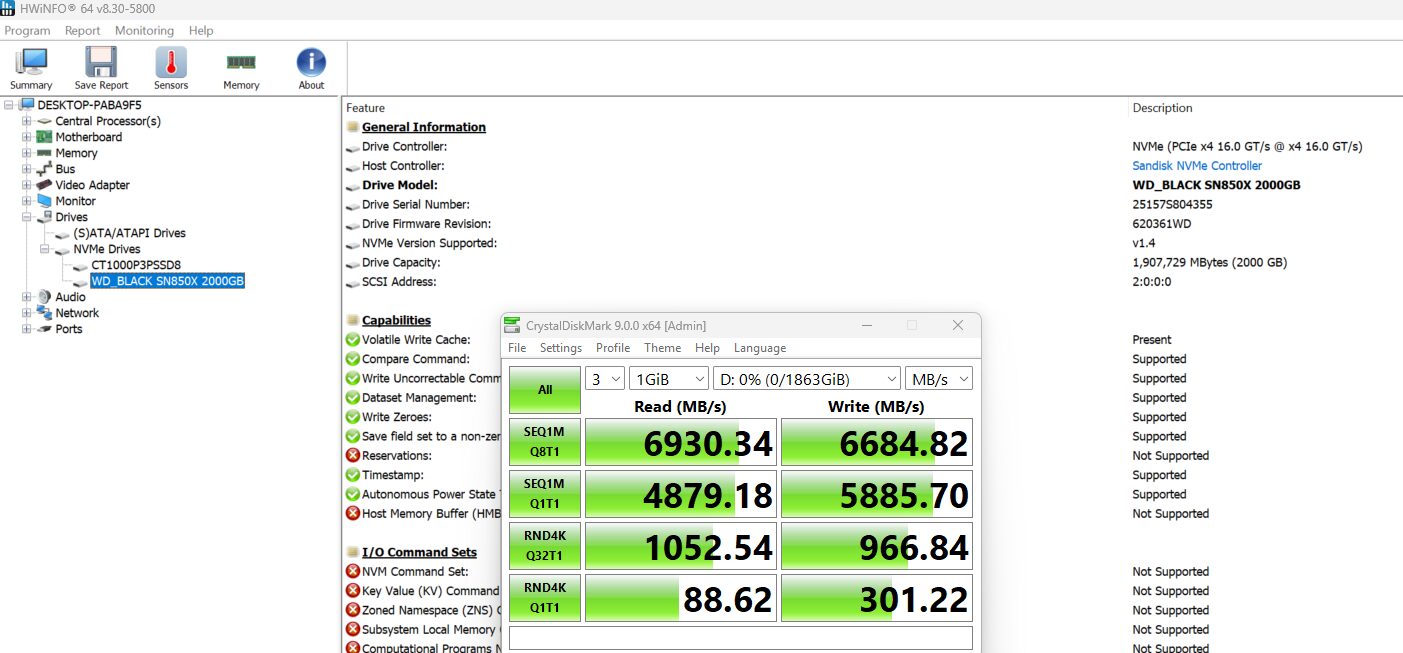
Task: Open the Theme menu in CrystalDiskMark
Action: [x=662, y=348]
